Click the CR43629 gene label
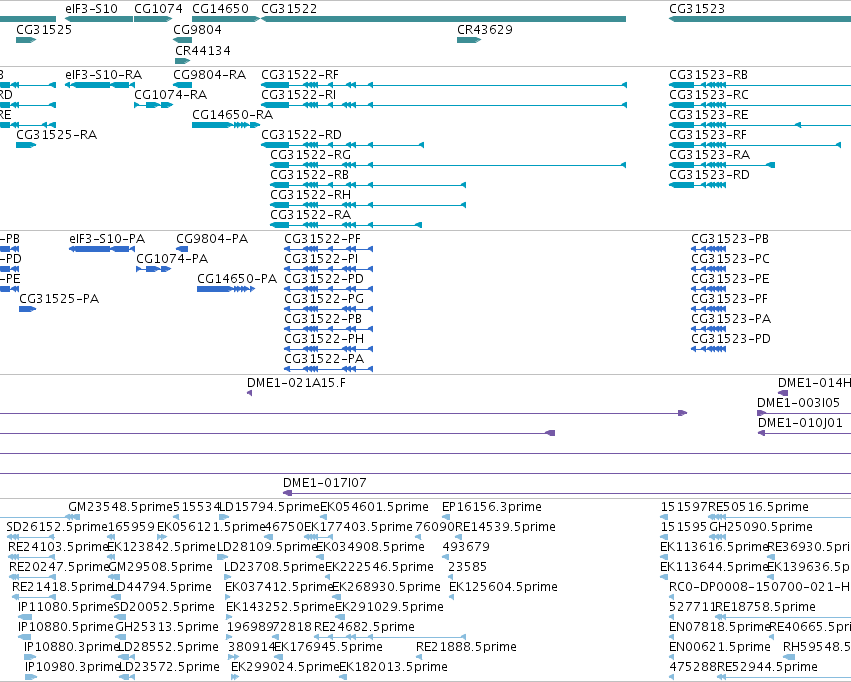This screenshot has height=682, width=851. pos(485,29)
